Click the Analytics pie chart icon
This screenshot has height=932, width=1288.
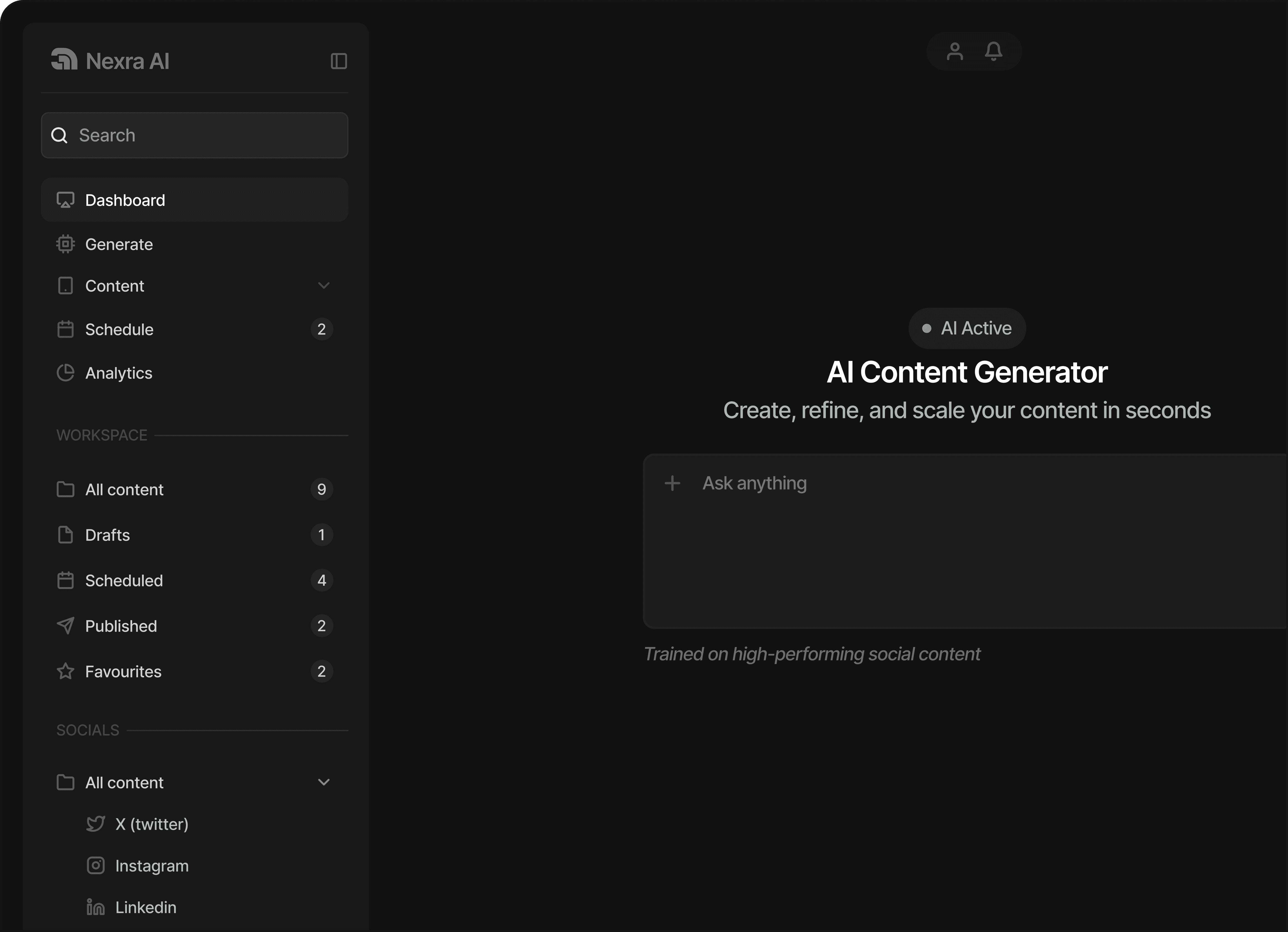coord(65,373)
